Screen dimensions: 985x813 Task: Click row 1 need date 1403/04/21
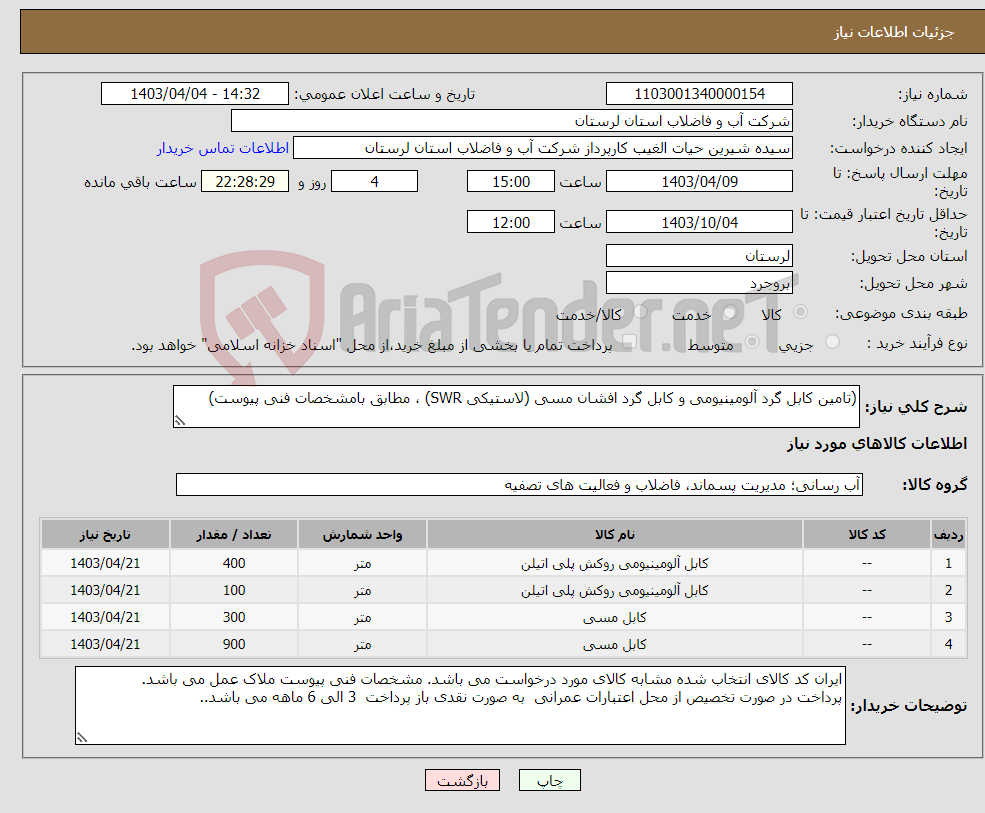(x=105, y=564)
